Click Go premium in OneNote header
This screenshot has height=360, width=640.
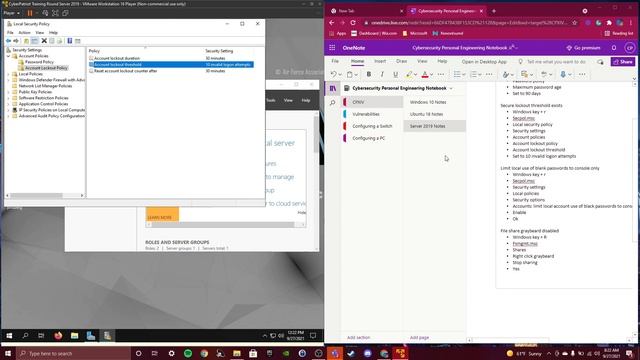point(583,48)
